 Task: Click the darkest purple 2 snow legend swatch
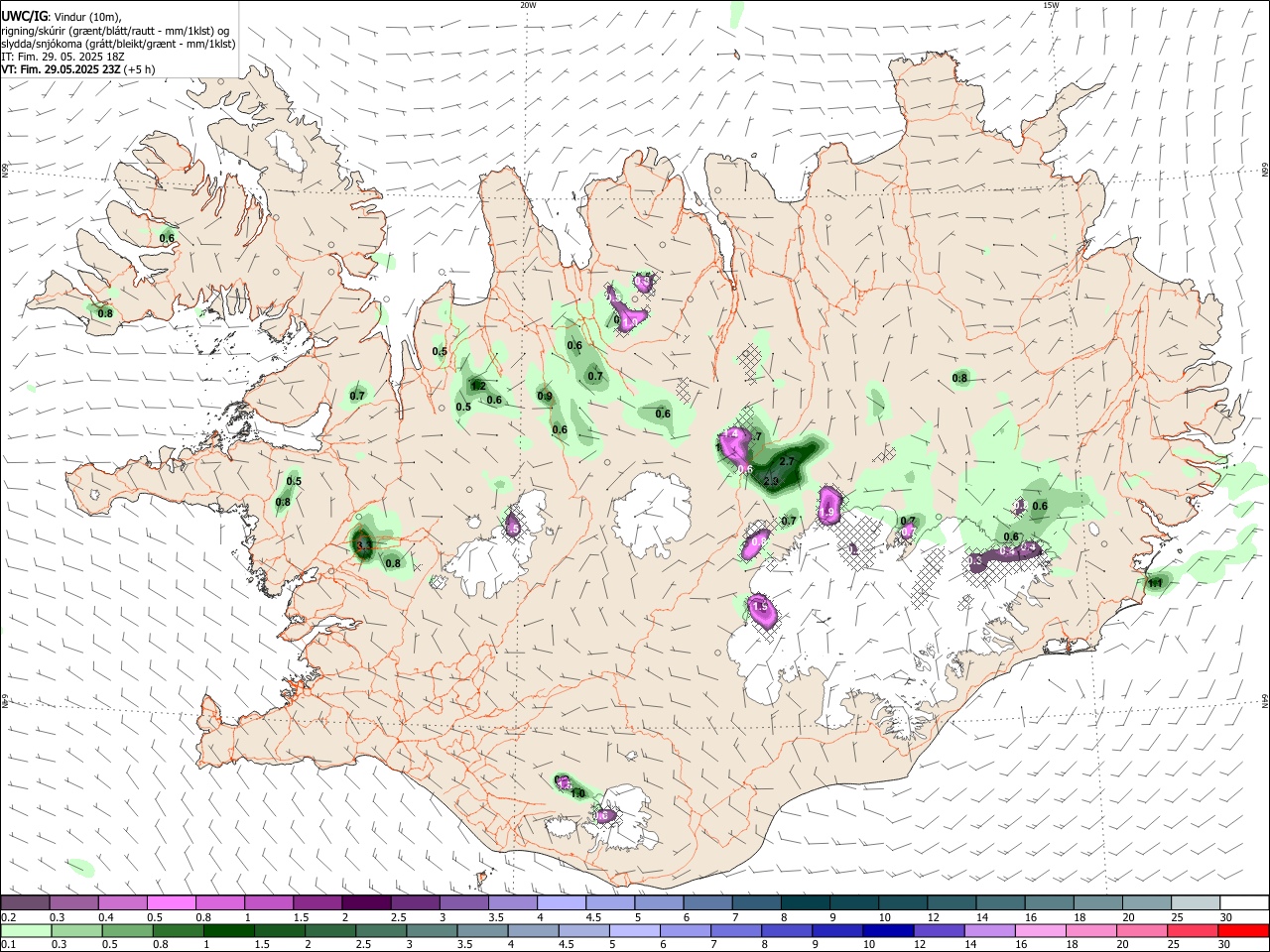coord(366,902)
